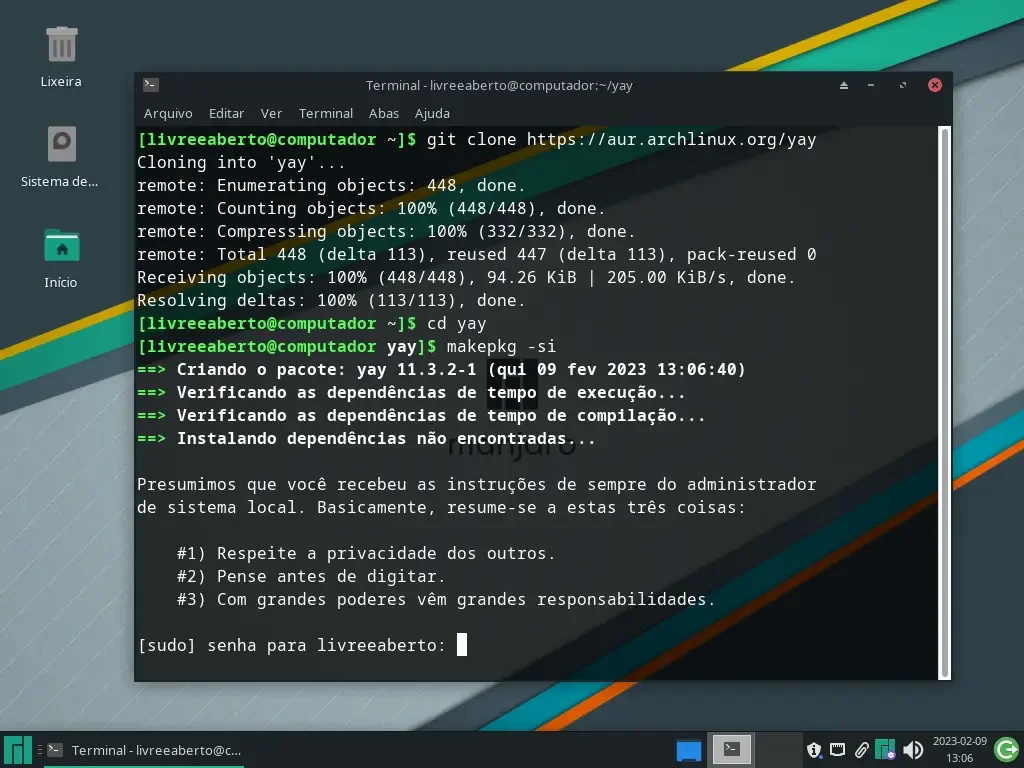Screen dimensions: 1024x768
Task: Click the Terminal taskbar window button
Action: (x=145, y=750)
